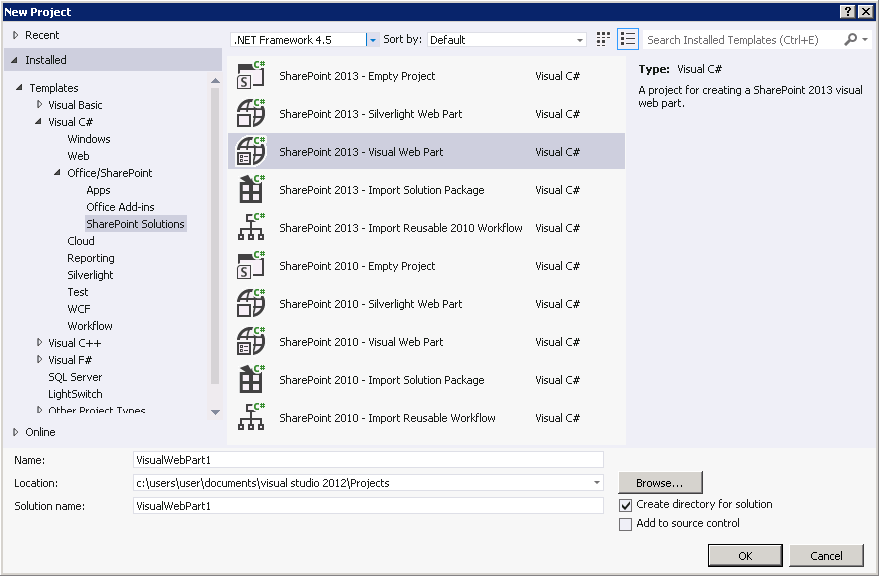Collapse the Installed section
879x576 pixels.
click(15, 60)
